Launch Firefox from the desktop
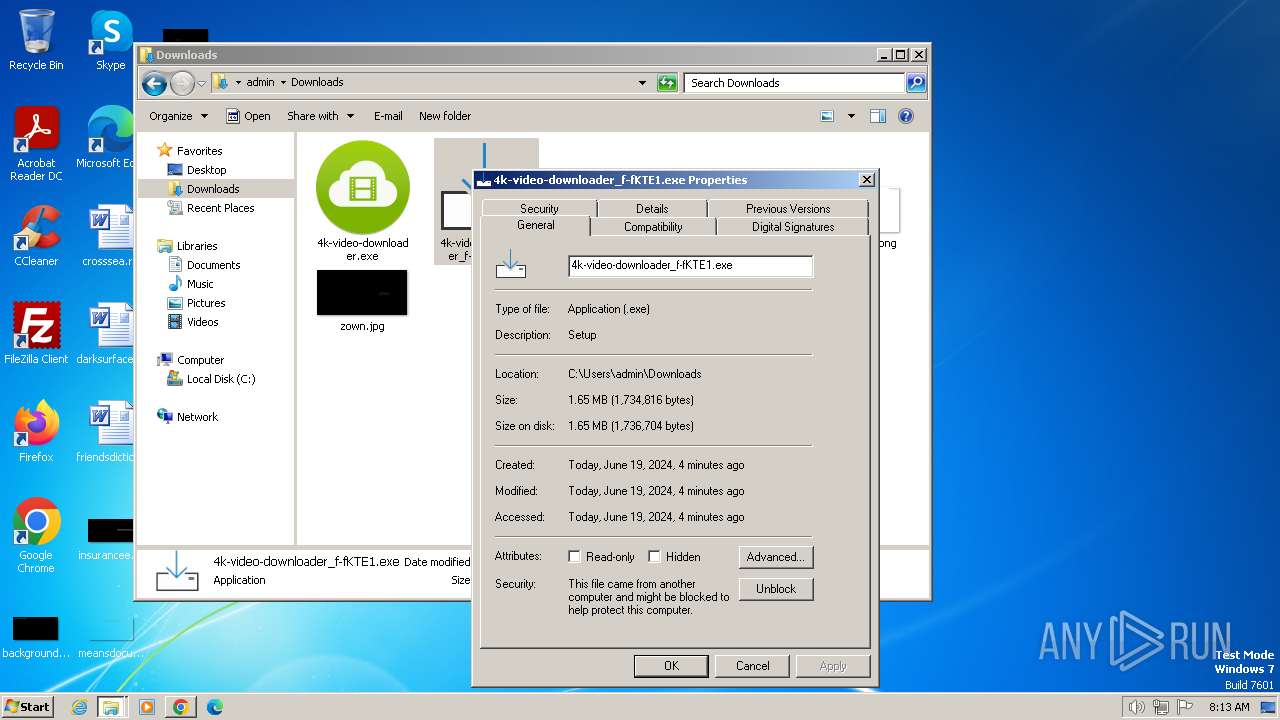Image resolution: width=1280 pixels, height=720 pixels. (36, 432)
